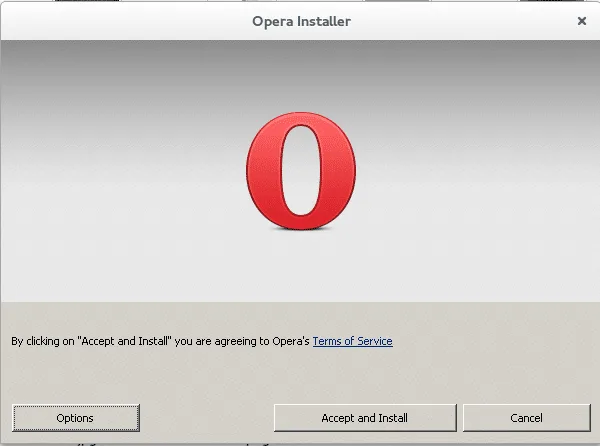Click the red Opera logo
This screenshot has height=446, width=600.
[301, 171]
